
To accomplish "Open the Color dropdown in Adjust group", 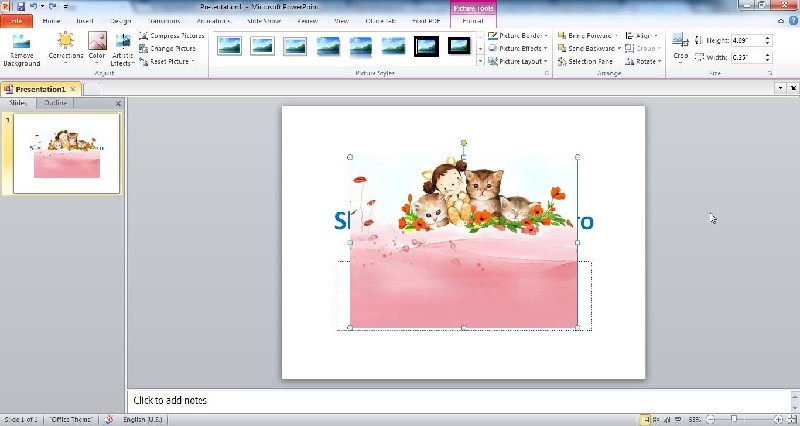I will point(97,48).
